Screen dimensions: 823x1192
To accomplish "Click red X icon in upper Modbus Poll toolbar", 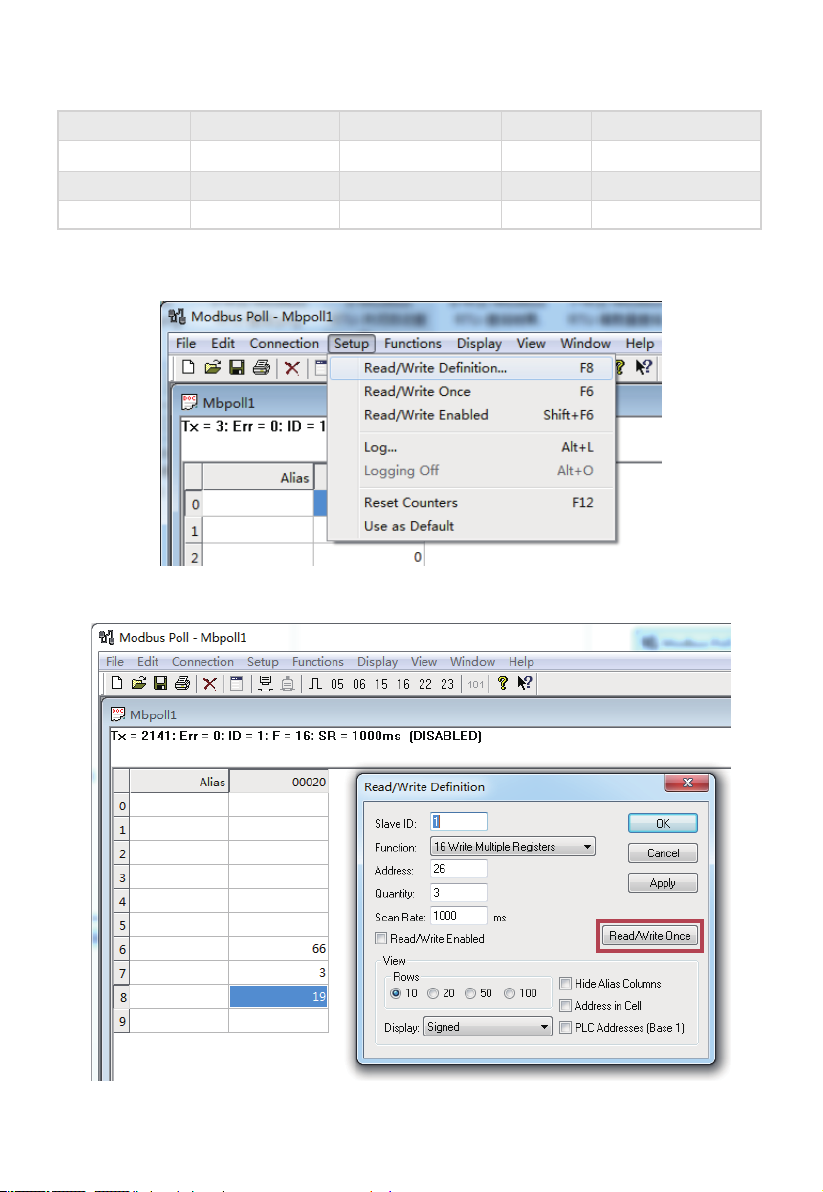I will tap(292, 369).
